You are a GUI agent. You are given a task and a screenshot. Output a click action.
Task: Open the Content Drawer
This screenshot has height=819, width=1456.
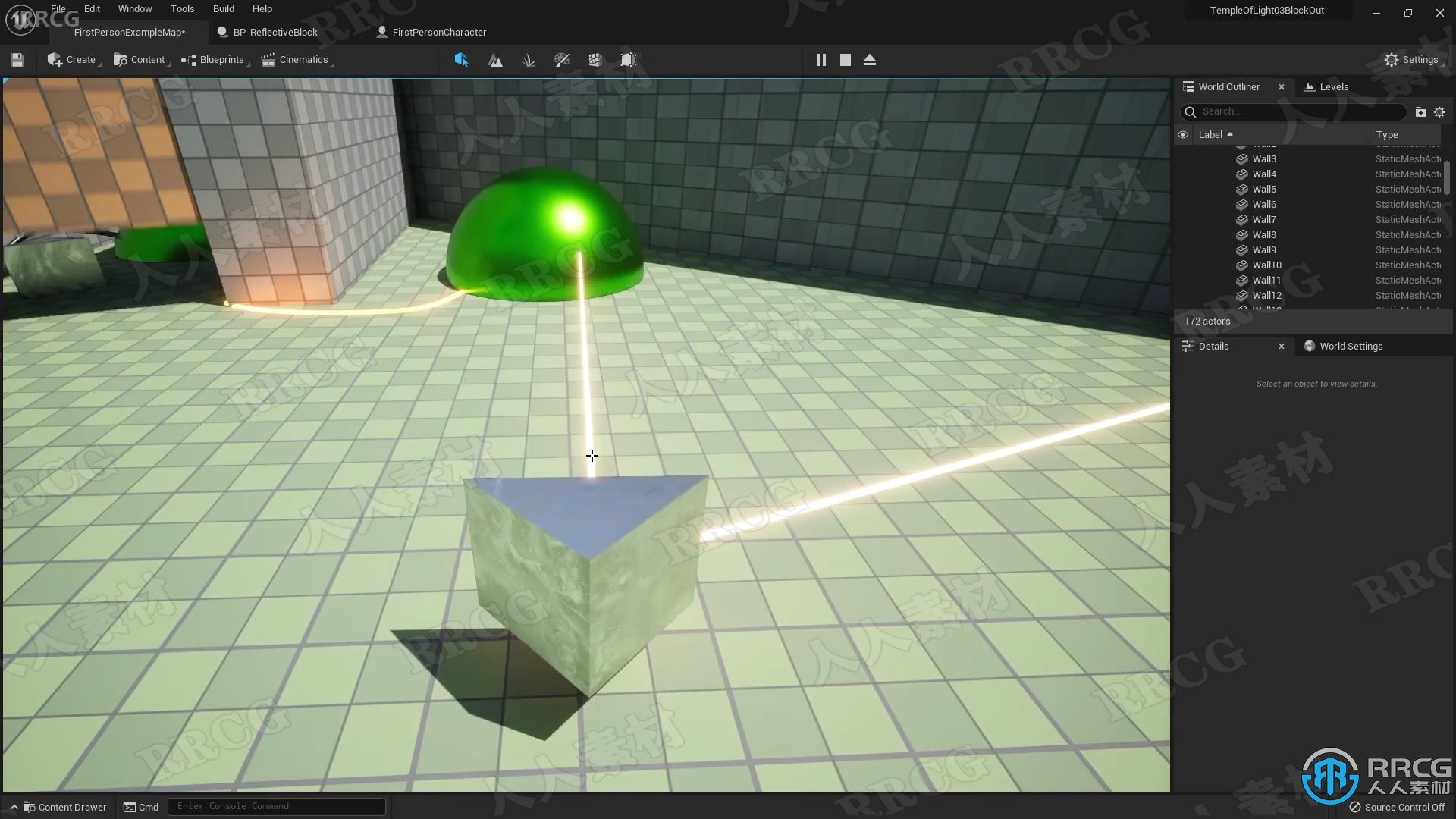[x=64, y=807]
